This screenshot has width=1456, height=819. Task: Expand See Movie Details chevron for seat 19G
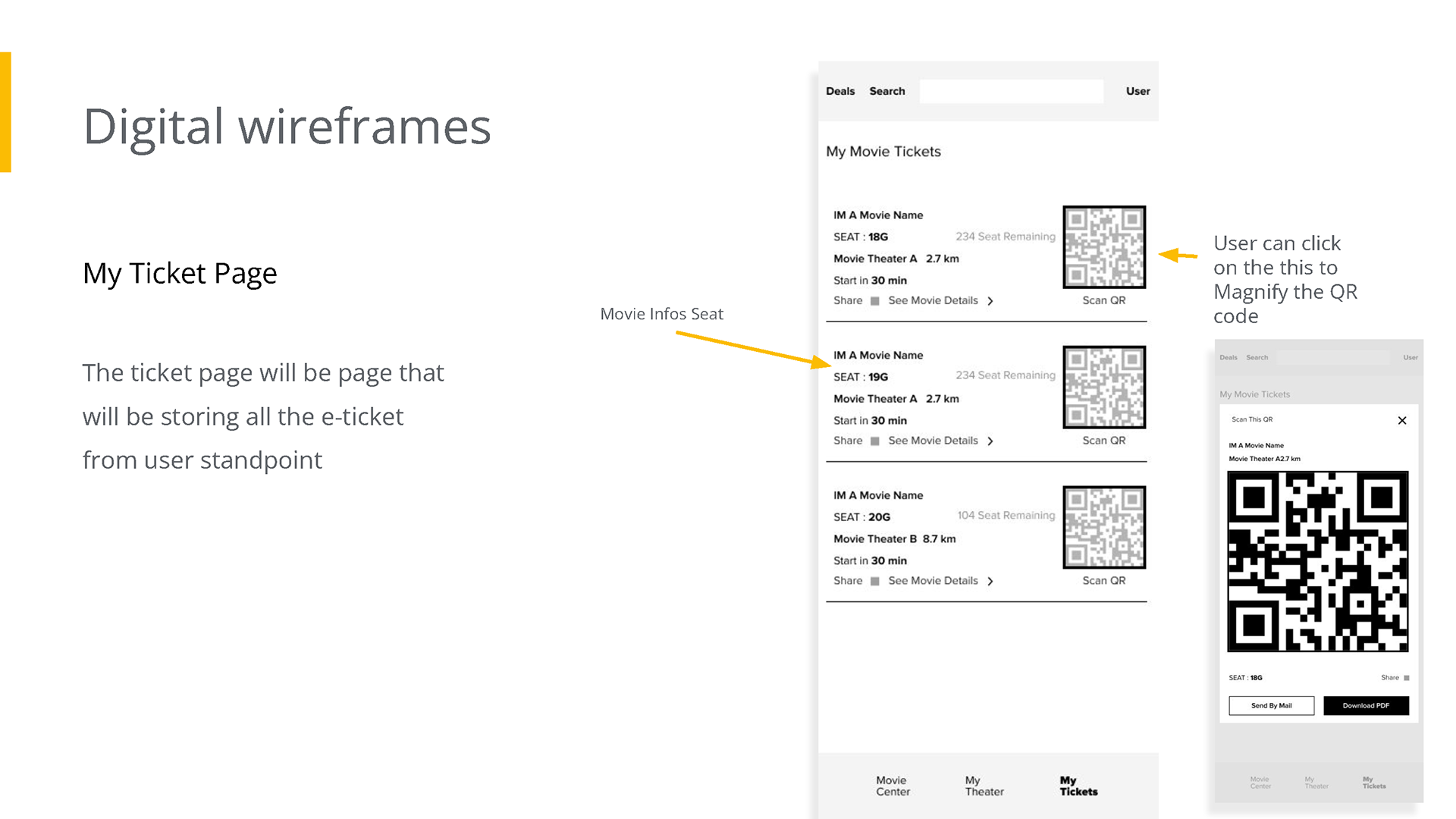click(x=990, y=441)
